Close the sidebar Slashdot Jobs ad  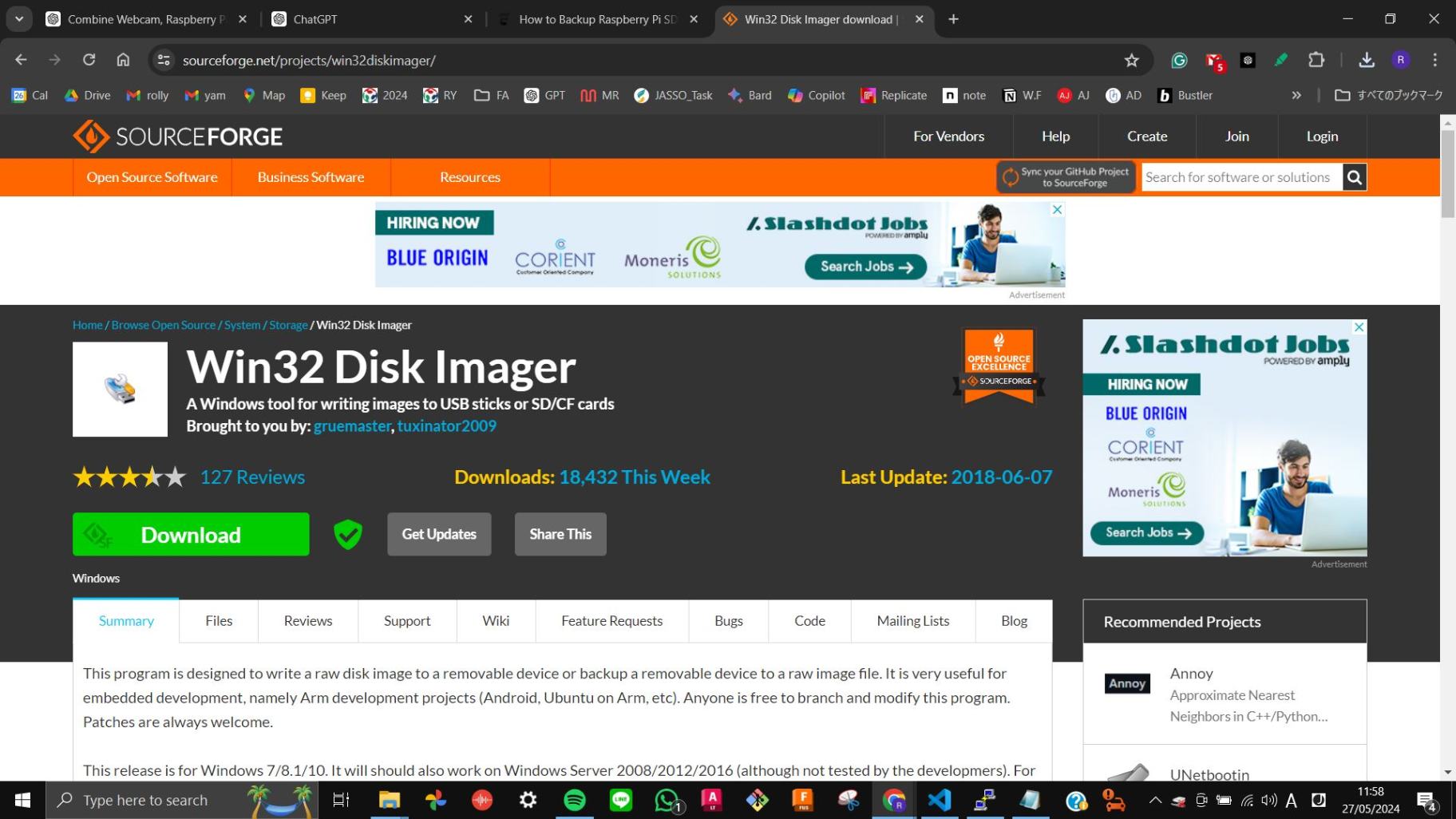pyautogui.click(x=1359, y=327)
